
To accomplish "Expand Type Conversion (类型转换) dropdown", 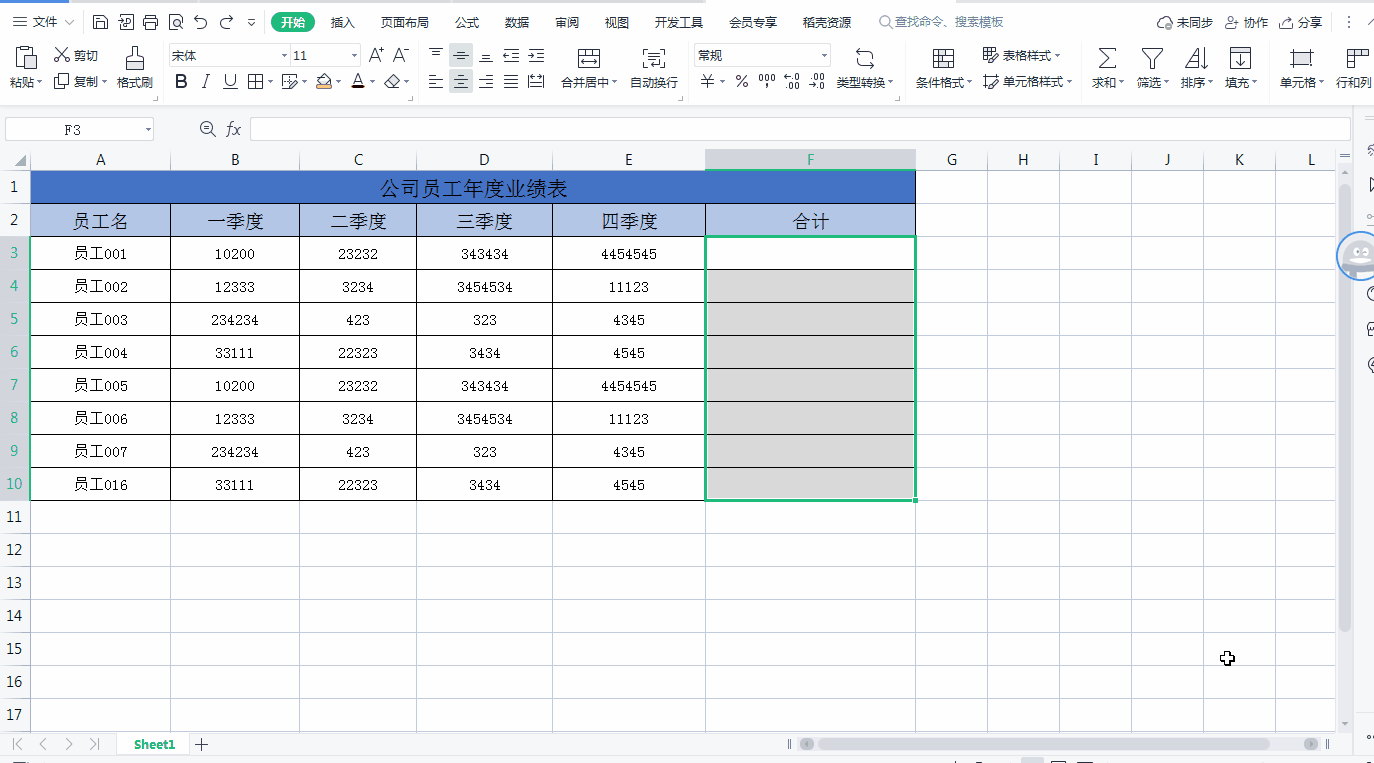I will 892,83.
